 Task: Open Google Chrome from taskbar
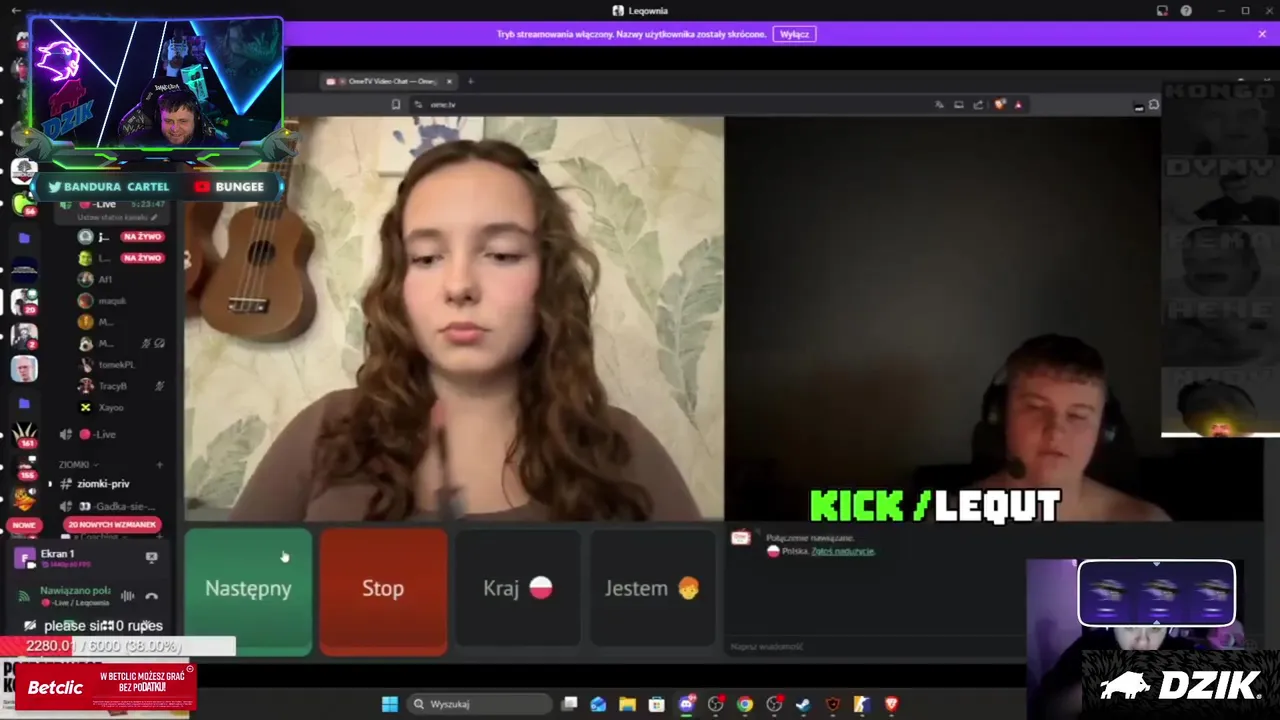pos(745,704)
